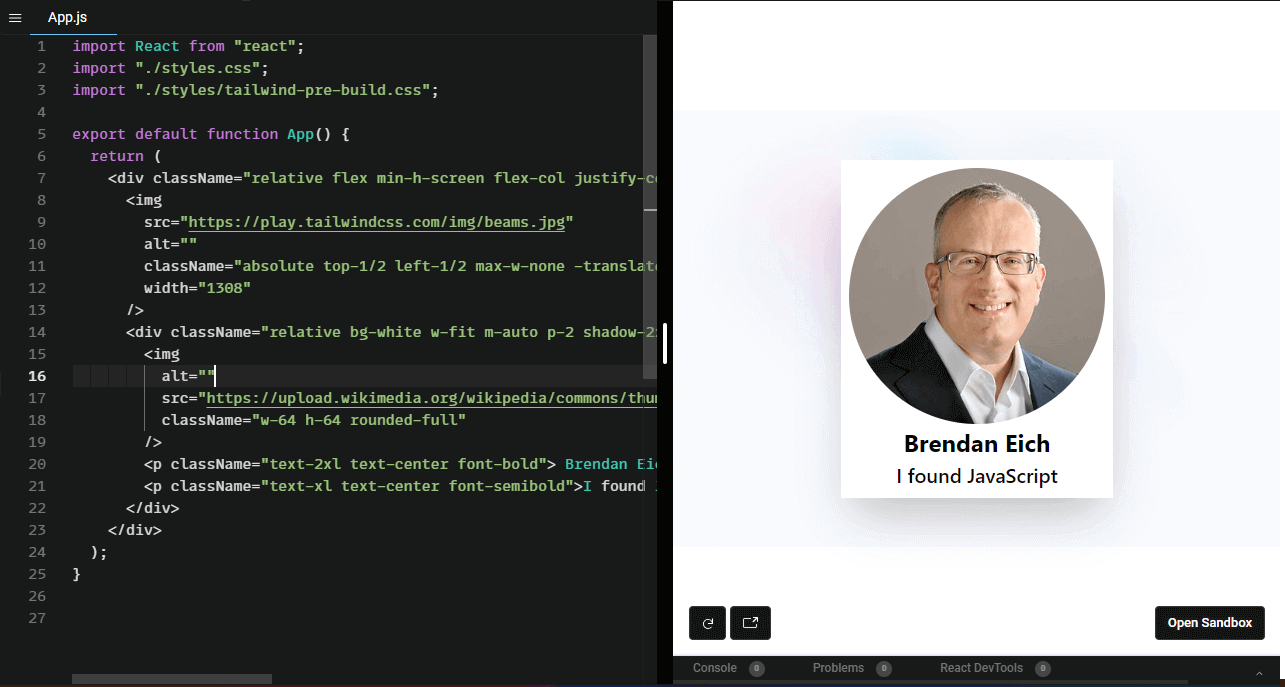This screenshot has width=1285, height=687.
Task: Click the Problems count badge
Action: 884,669
